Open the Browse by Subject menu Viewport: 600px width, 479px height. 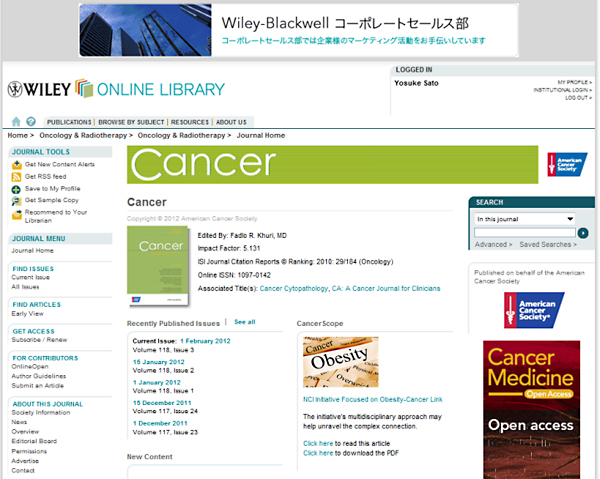[130, 122]
